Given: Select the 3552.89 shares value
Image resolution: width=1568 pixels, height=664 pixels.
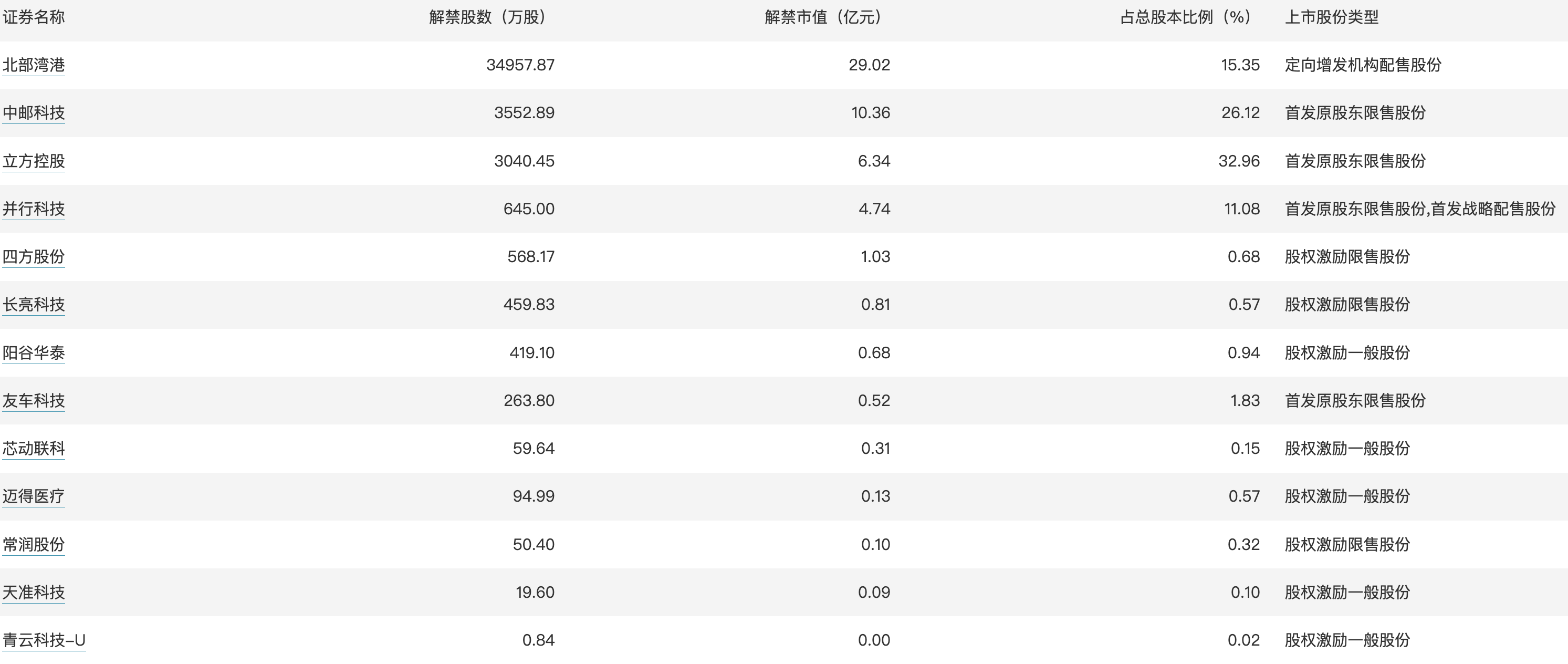Looking at the screenshot, I should coord(524,113).
